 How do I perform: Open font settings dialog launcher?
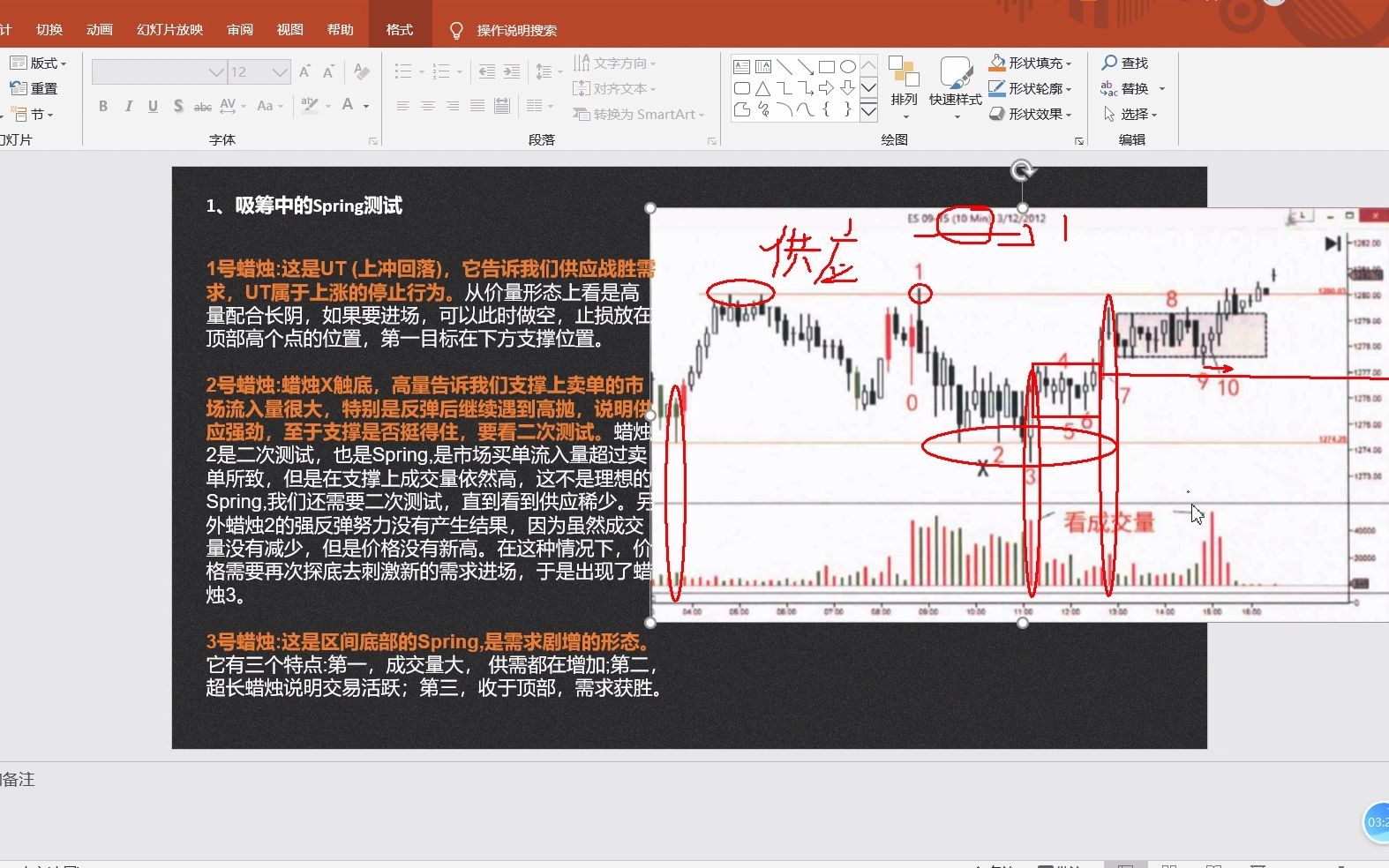373,141
